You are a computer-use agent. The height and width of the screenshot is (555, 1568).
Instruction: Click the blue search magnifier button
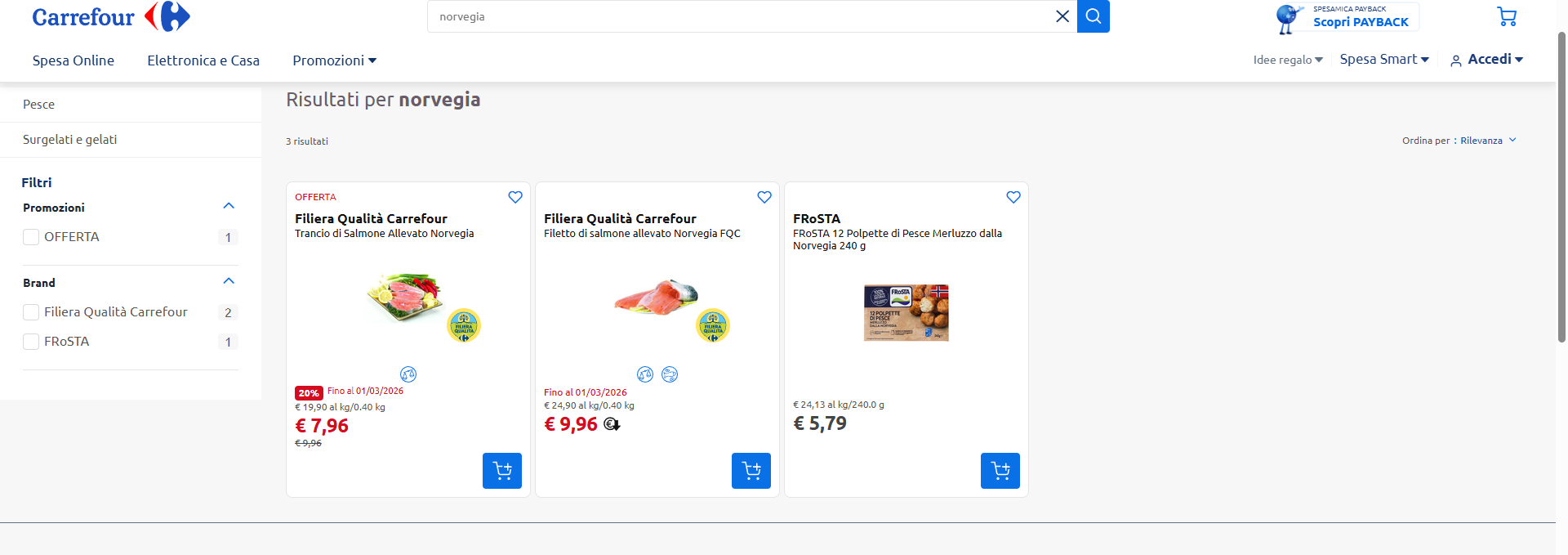[x=1093, y=16]
